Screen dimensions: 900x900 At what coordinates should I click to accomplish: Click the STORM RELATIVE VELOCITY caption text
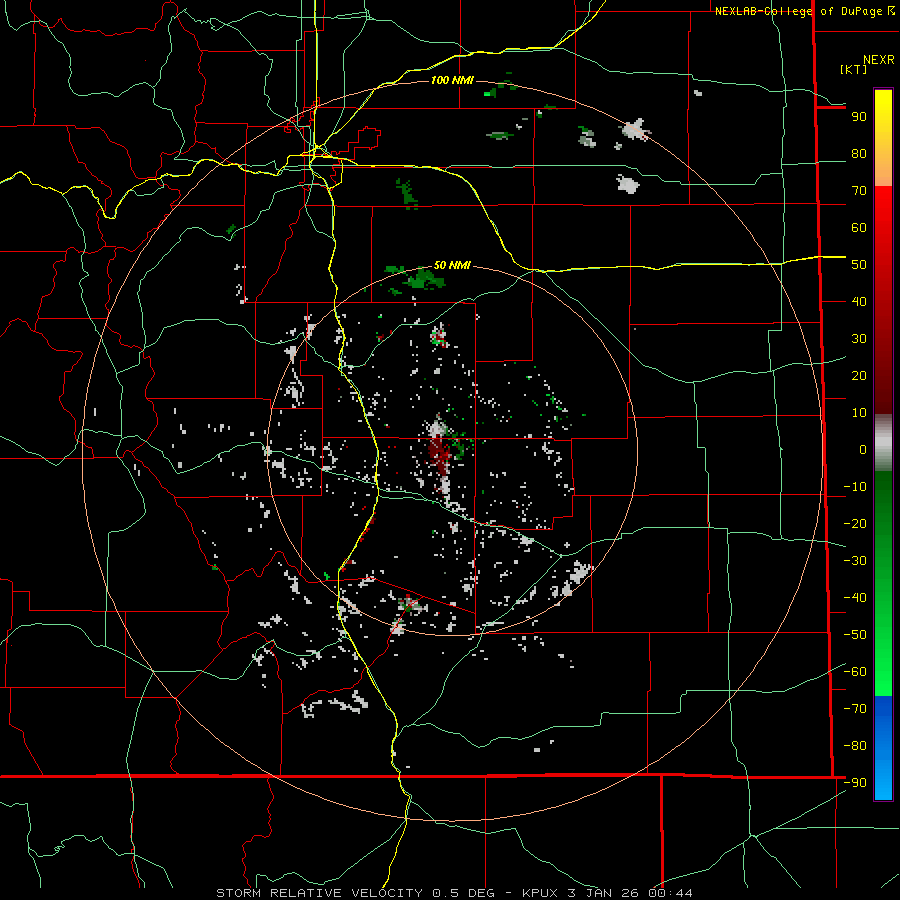tap(319, 893)
